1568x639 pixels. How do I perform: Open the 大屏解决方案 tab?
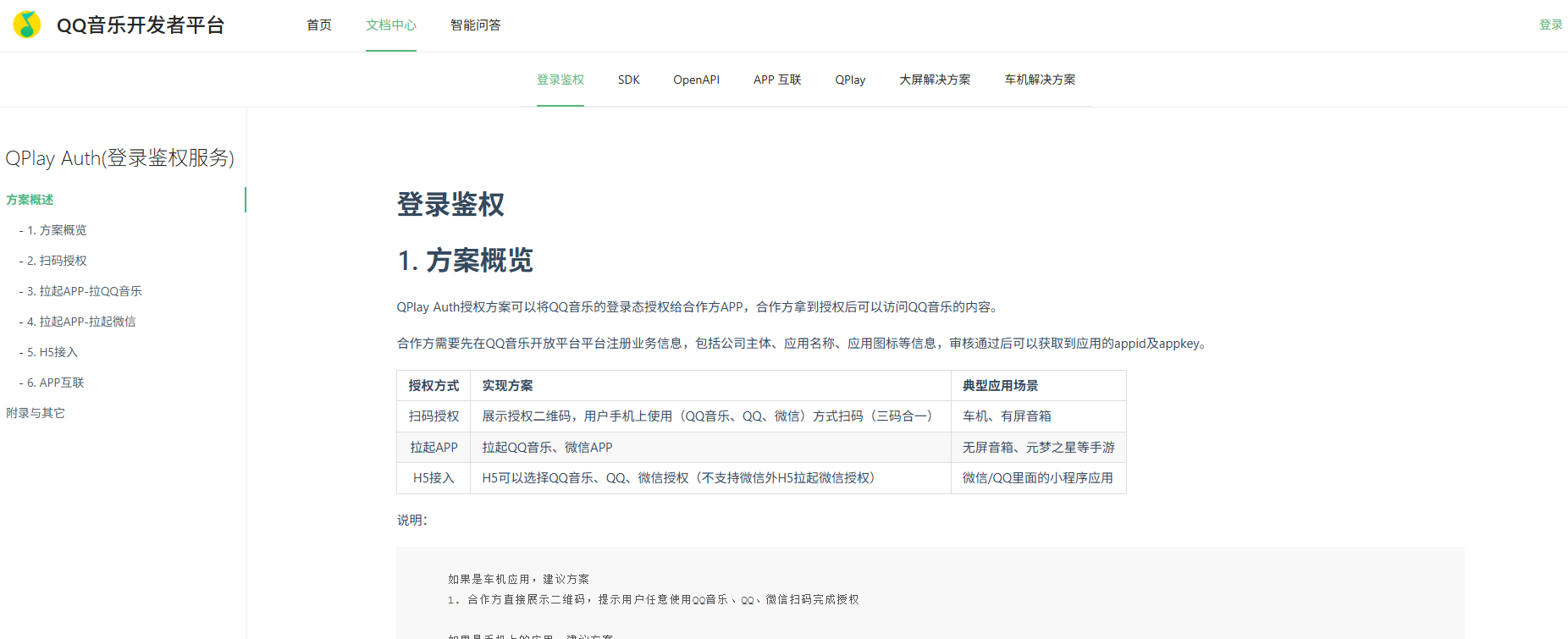point(935,80)
